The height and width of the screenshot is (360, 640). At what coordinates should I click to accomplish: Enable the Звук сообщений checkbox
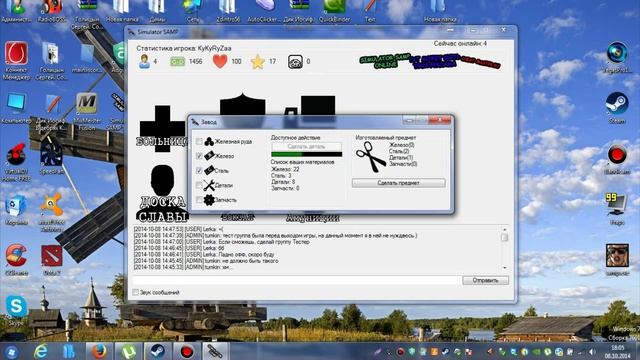[x=136, y=292]
